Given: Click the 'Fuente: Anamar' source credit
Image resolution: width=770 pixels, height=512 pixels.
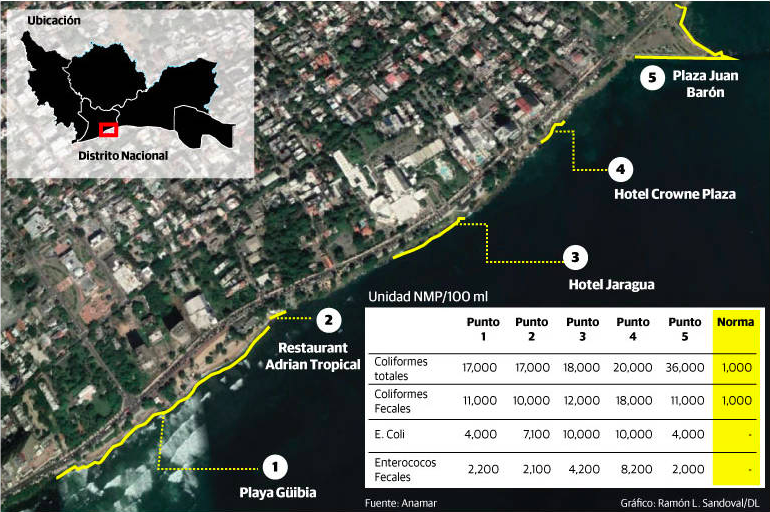Looking at the screenshot, I should coord(401,503).
